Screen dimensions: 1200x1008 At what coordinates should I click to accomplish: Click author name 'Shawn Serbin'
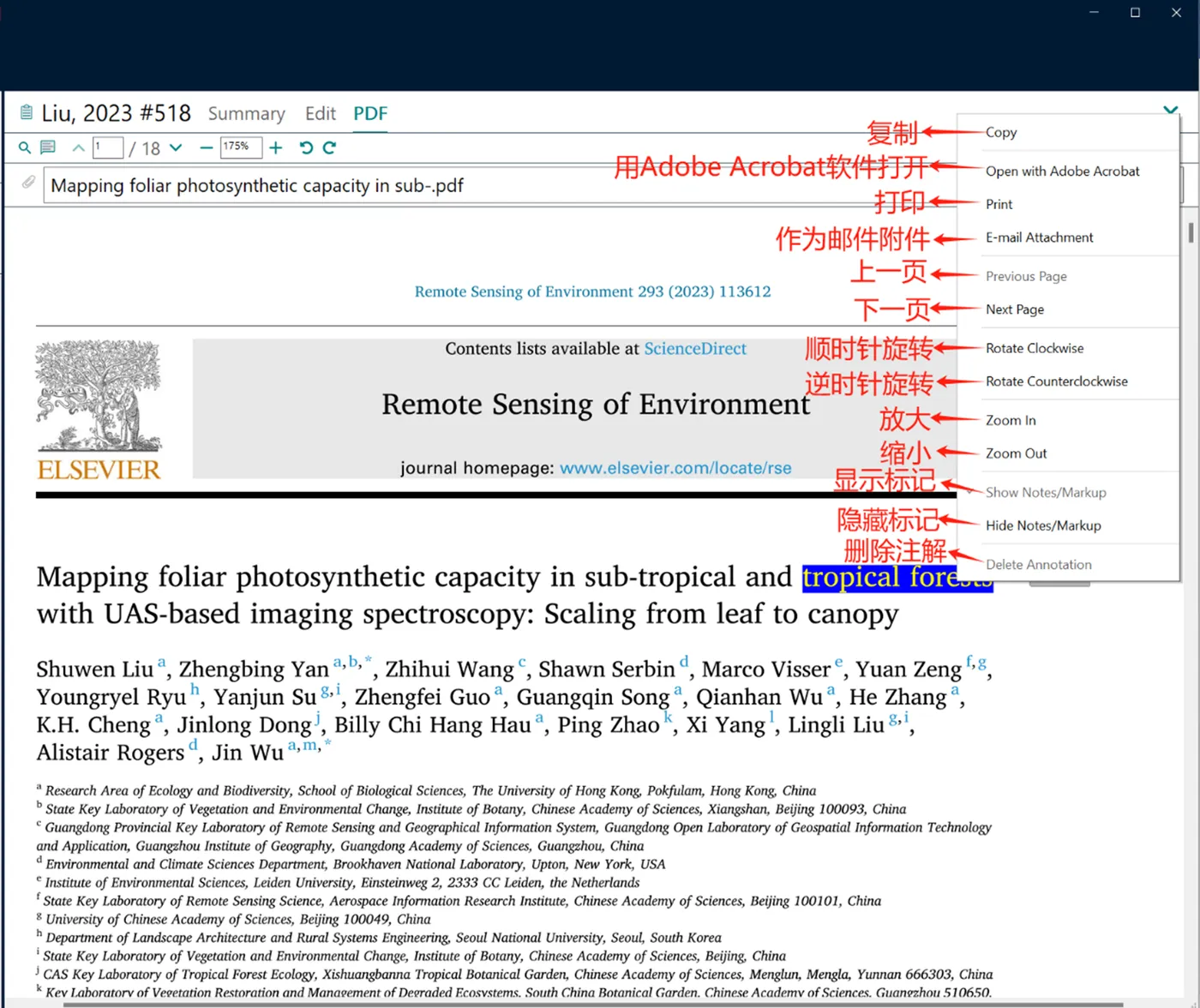[x=607, y=669]
